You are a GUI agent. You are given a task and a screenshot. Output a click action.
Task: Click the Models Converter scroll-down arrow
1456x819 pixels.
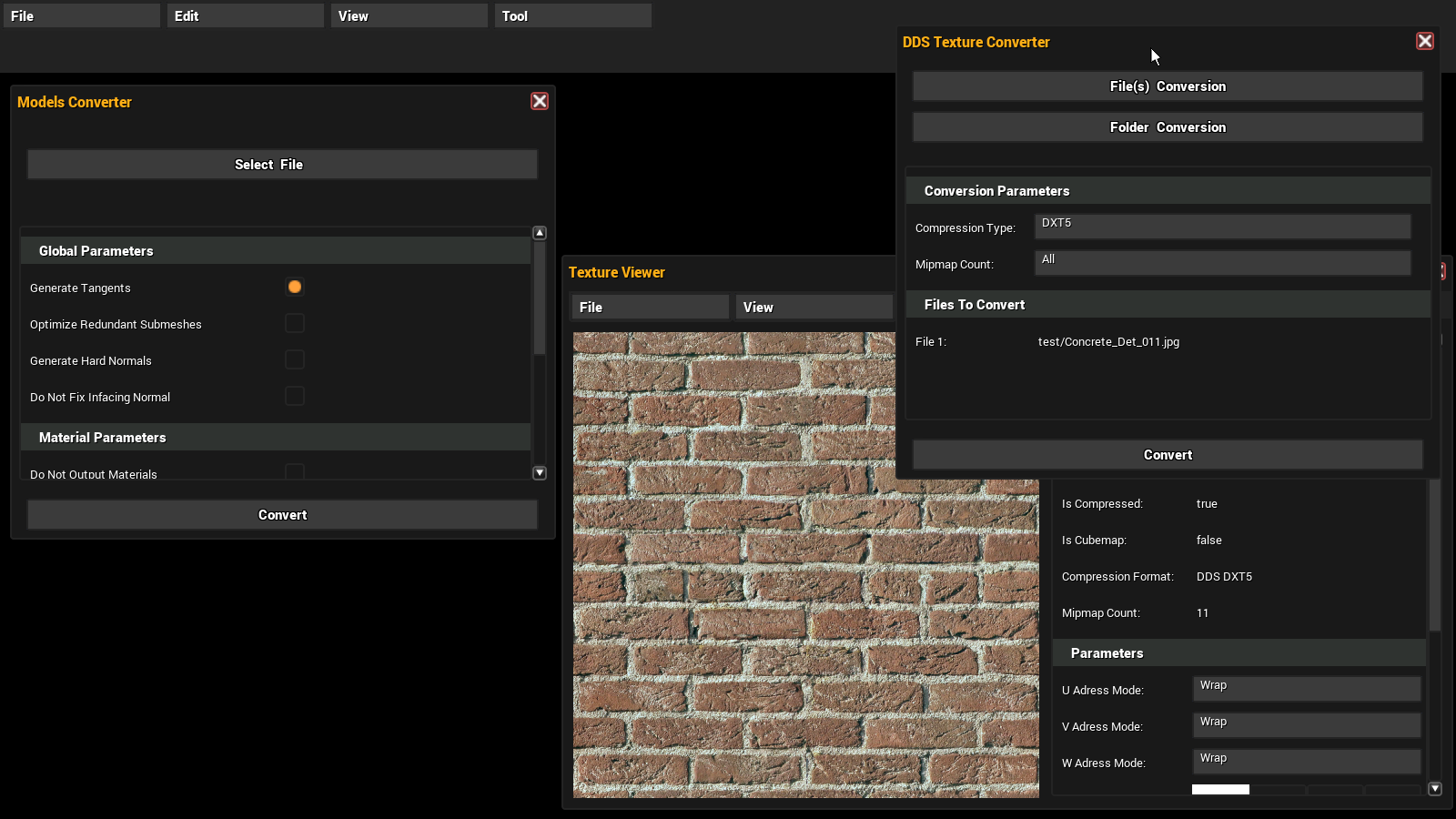pyautogui.click(x=540, y=472)
